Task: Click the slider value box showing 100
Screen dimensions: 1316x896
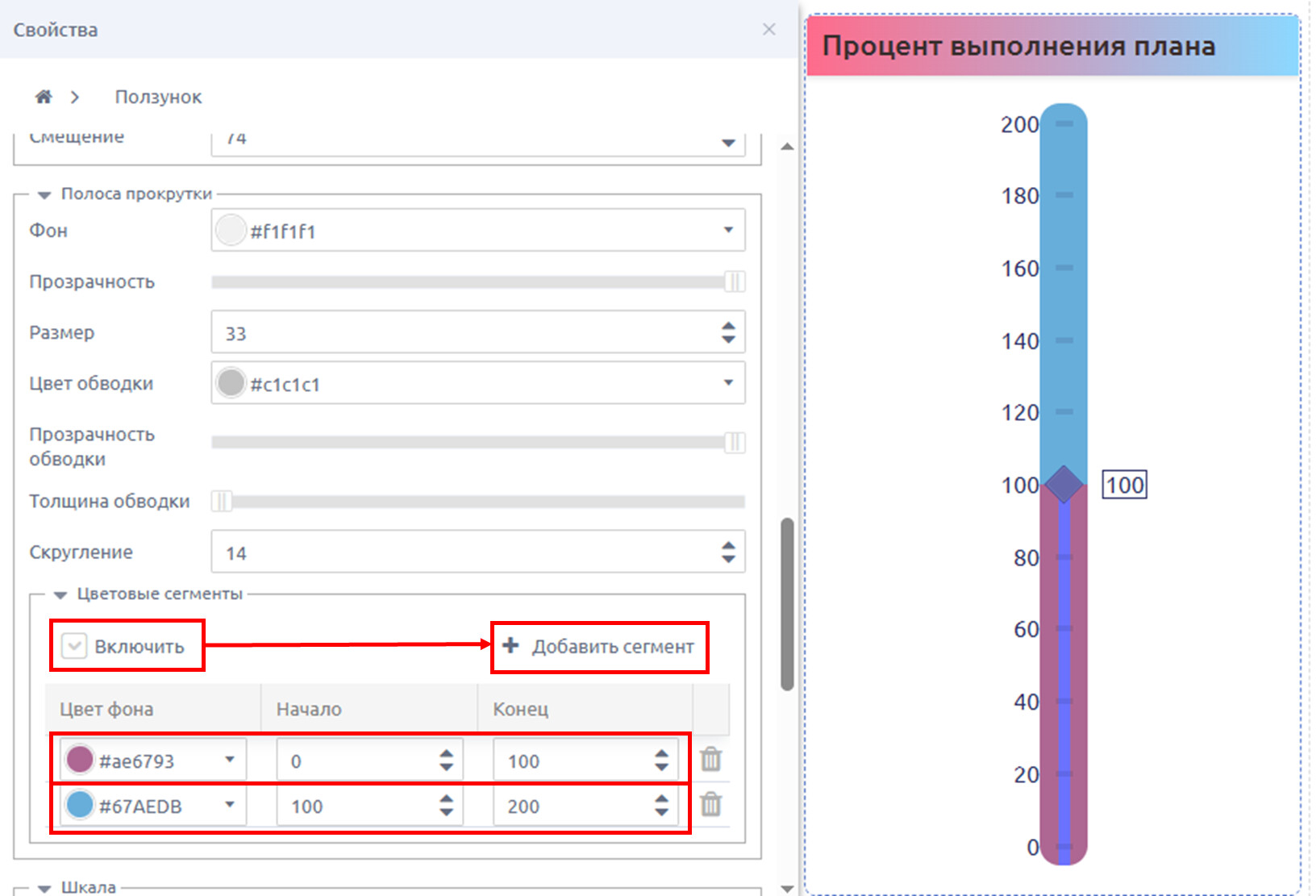Action: pos(1124,485)
